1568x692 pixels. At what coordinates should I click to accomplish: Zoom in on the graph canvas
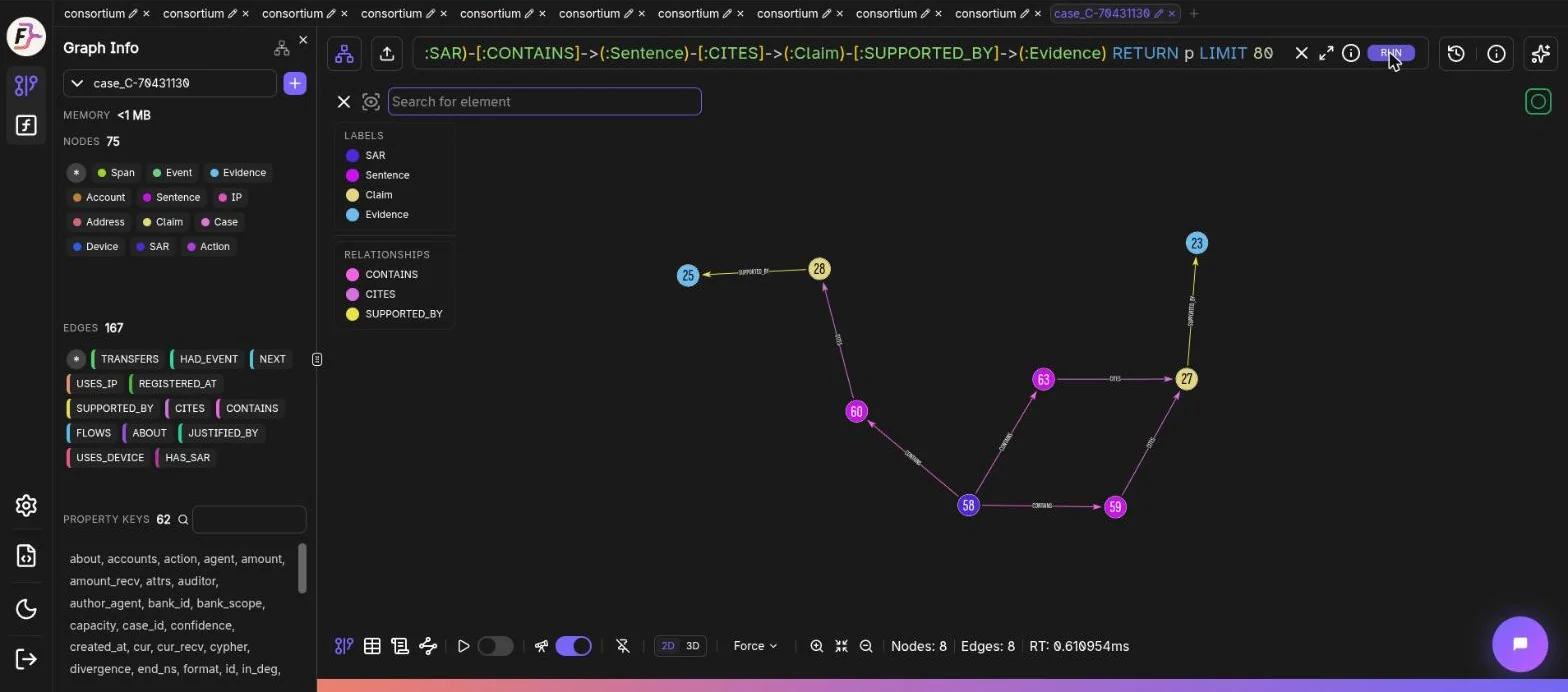(x=817, y=646)
